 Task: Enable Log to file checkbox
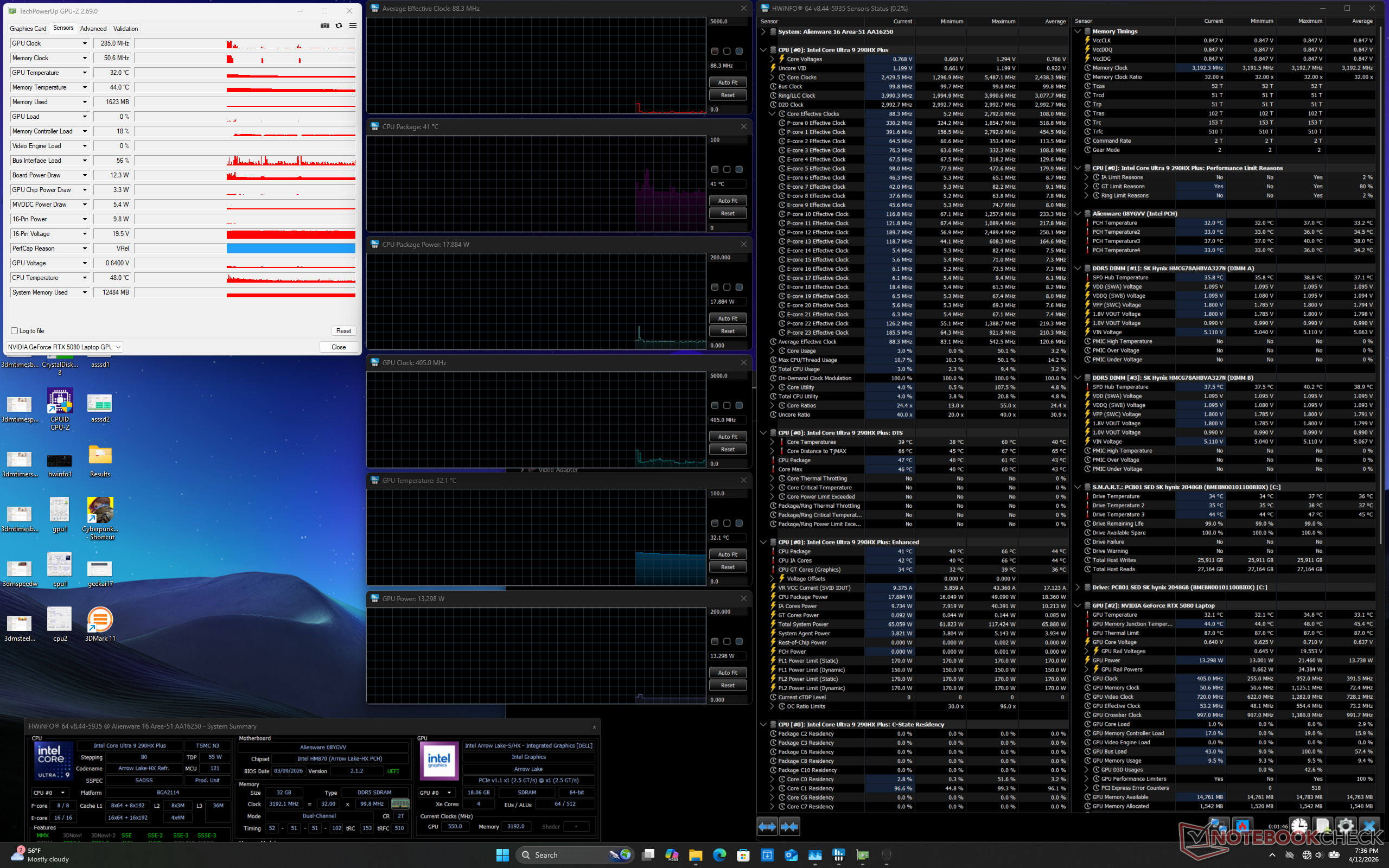point(14,331)
